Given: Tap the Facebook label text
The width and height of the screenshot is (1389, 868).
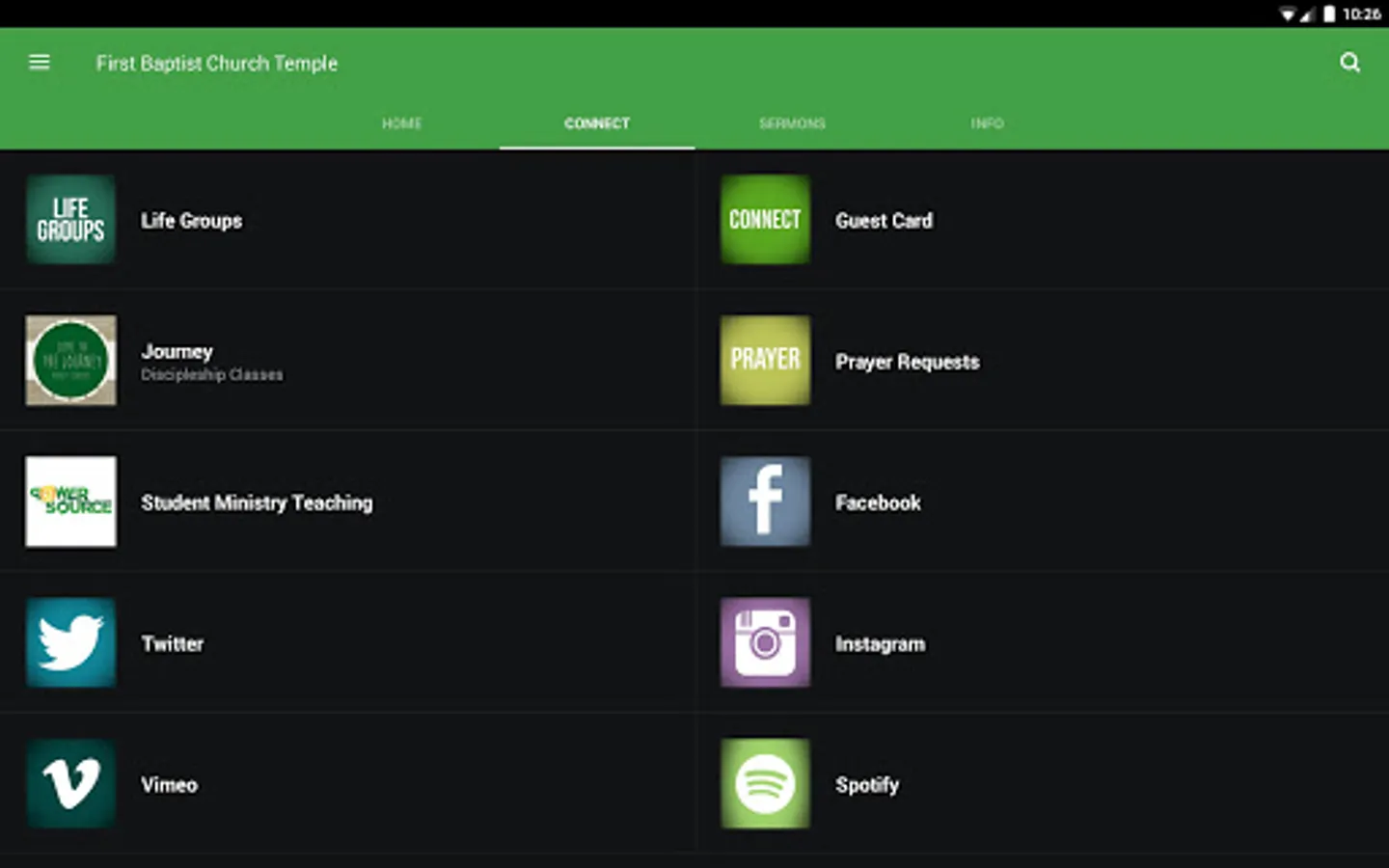Looking at the screenshot, I should point(878,502).
